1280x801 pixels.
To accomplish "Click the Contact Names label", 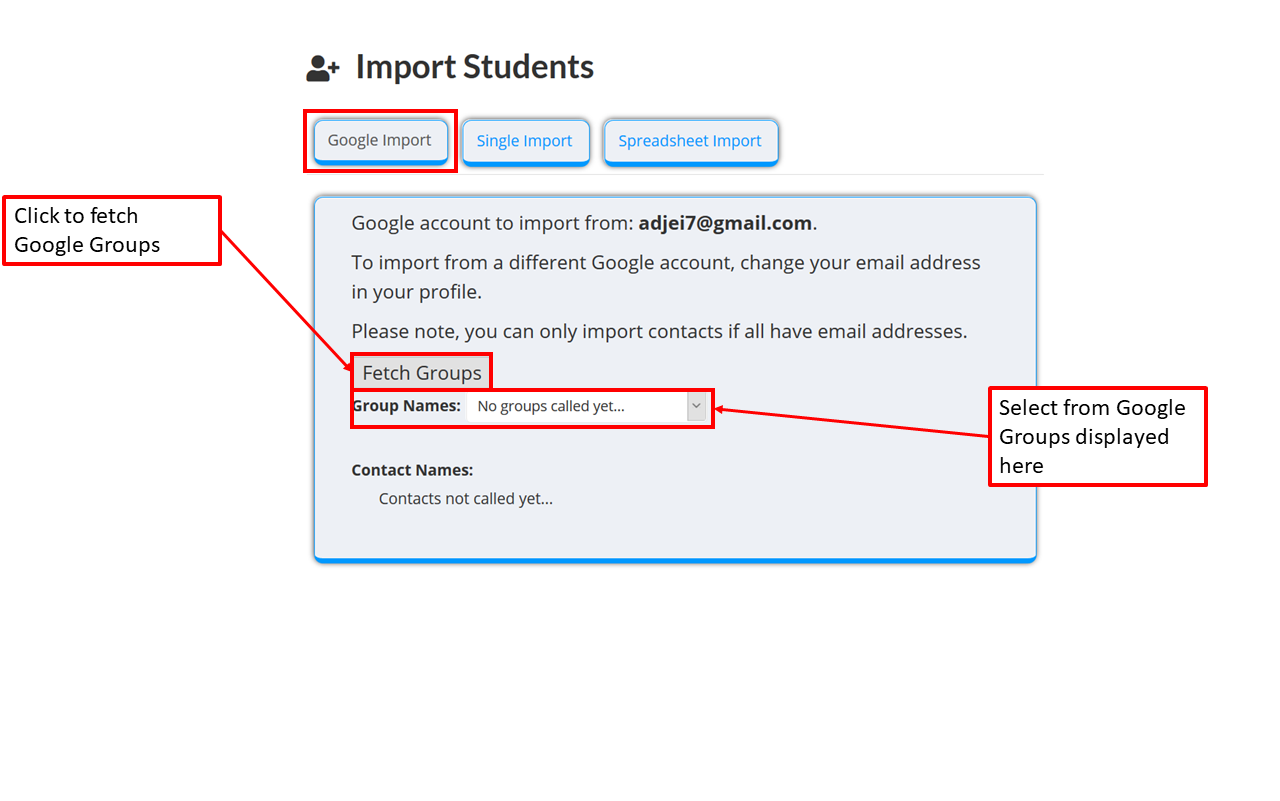I will (412, 469).
